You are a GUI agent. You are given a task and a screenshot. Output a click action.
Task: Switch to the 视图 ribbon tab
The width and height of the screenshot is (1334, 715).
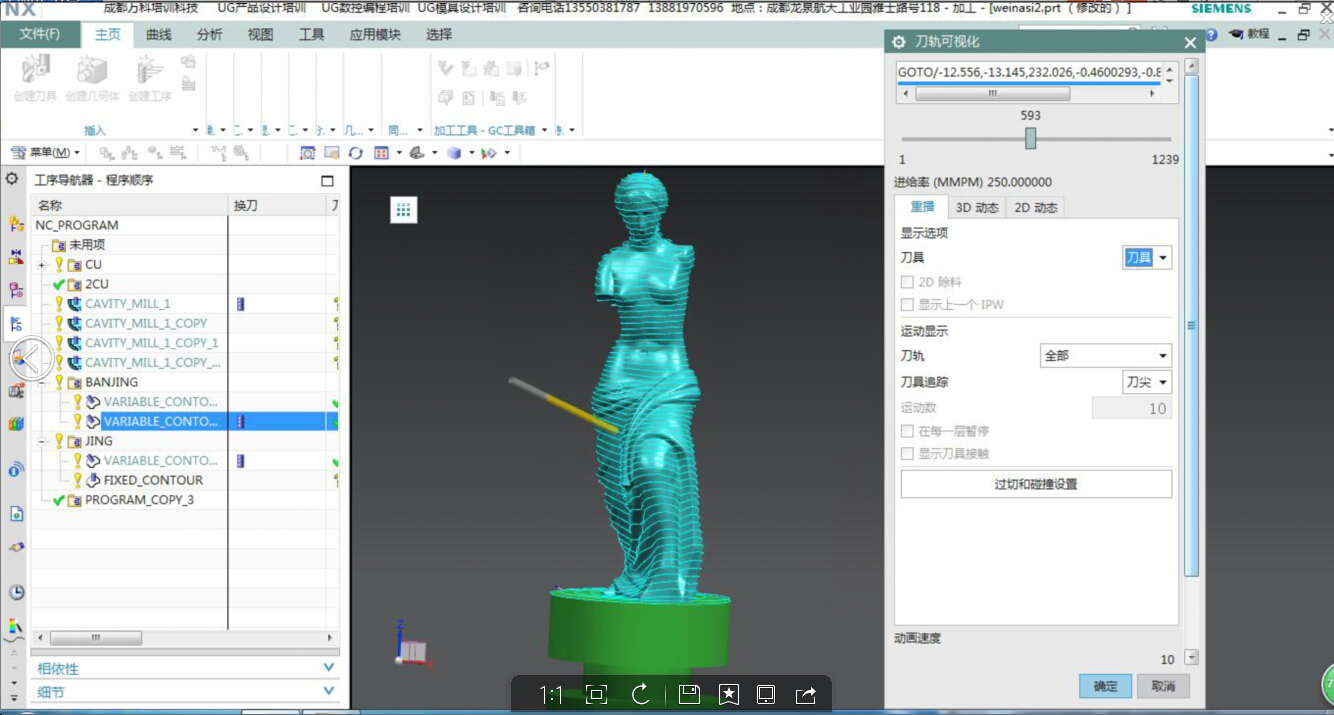(261, 34)
